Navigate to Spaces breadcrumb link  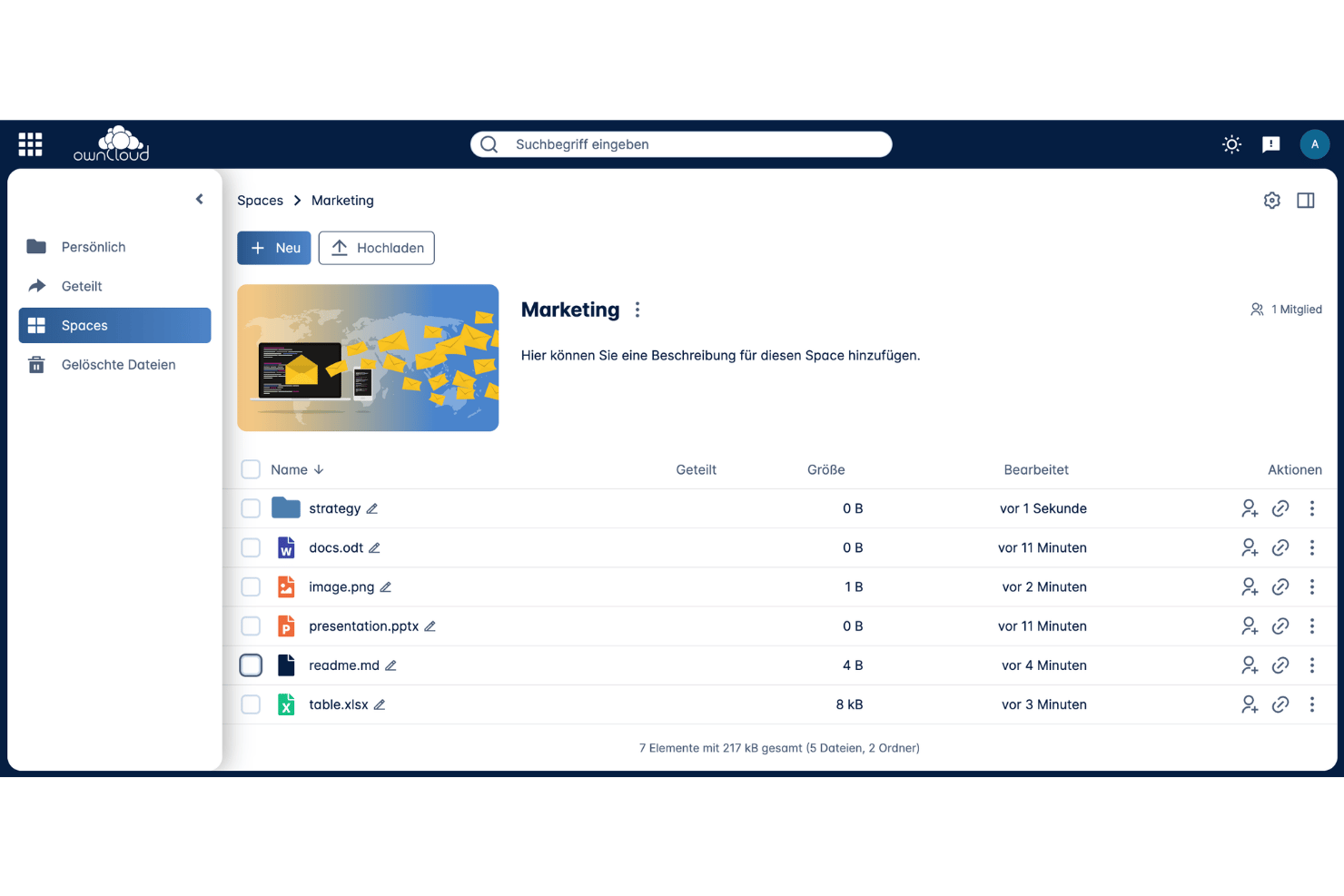[x=261, y=201]
